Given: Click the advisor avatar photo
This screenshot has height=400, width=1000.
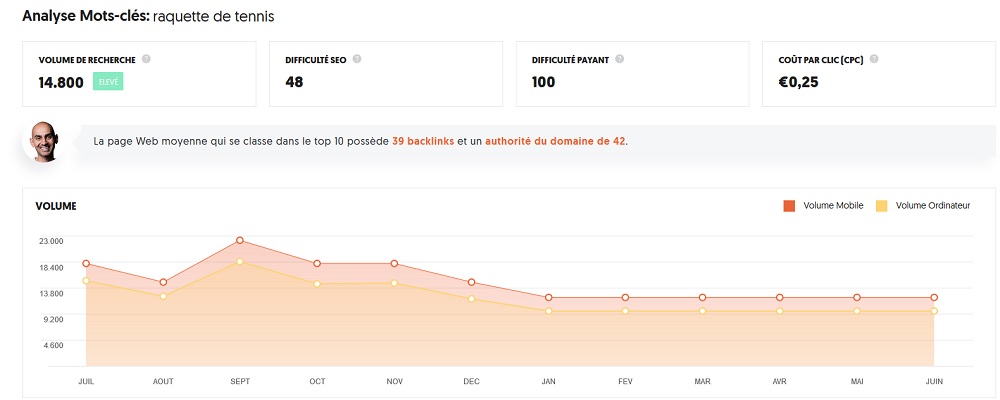Looking at the screenshot, I should pyautogui.click(x=43, y=141).
